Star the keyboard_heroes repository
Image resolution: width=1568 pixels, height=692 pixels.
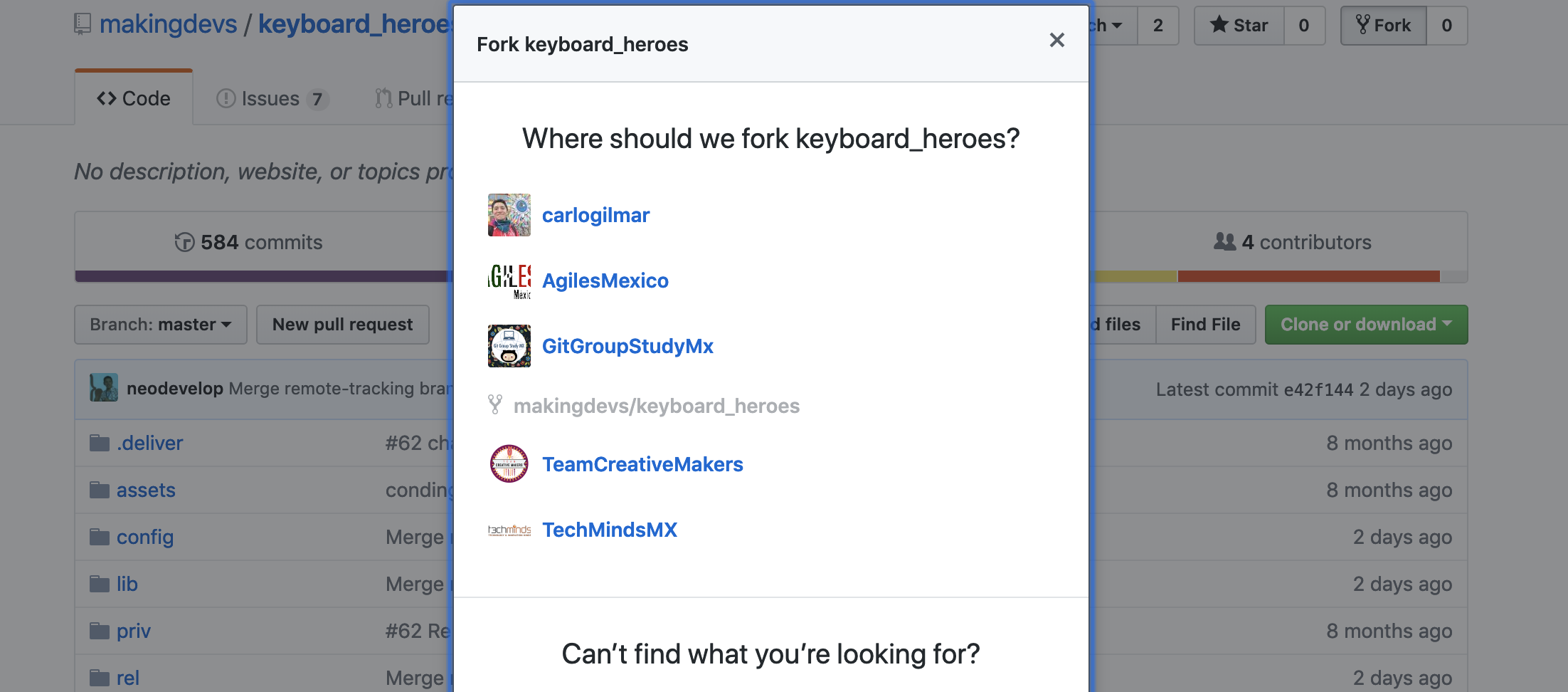1239,26
